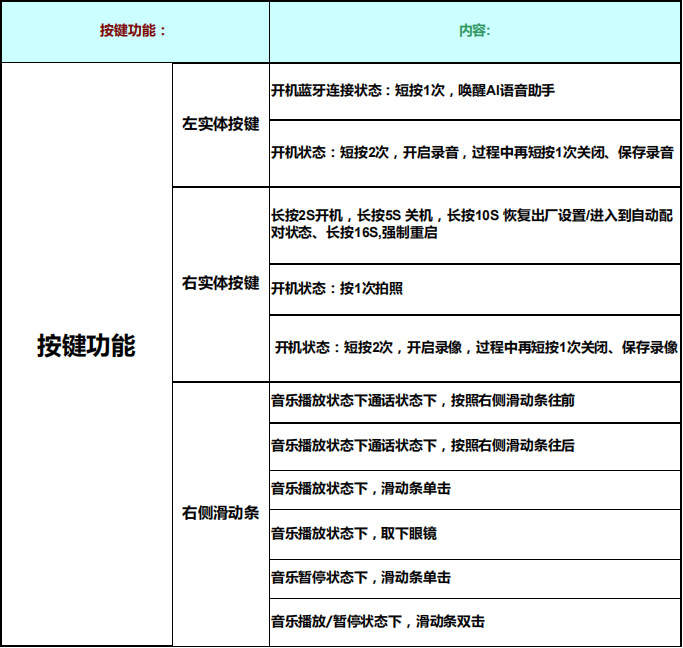This screenshot has height=648, width=683.
Task: Click the row 长按2S开机 长按5S关机
Action: (x=475, y=226)
